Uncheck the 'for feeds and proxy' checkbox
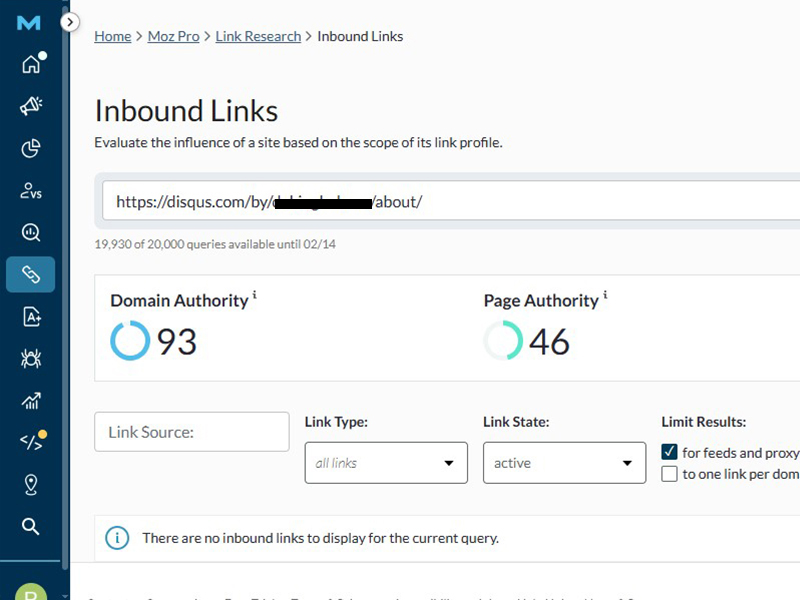This screenshot has width=800, height=600. click(669, 452)
